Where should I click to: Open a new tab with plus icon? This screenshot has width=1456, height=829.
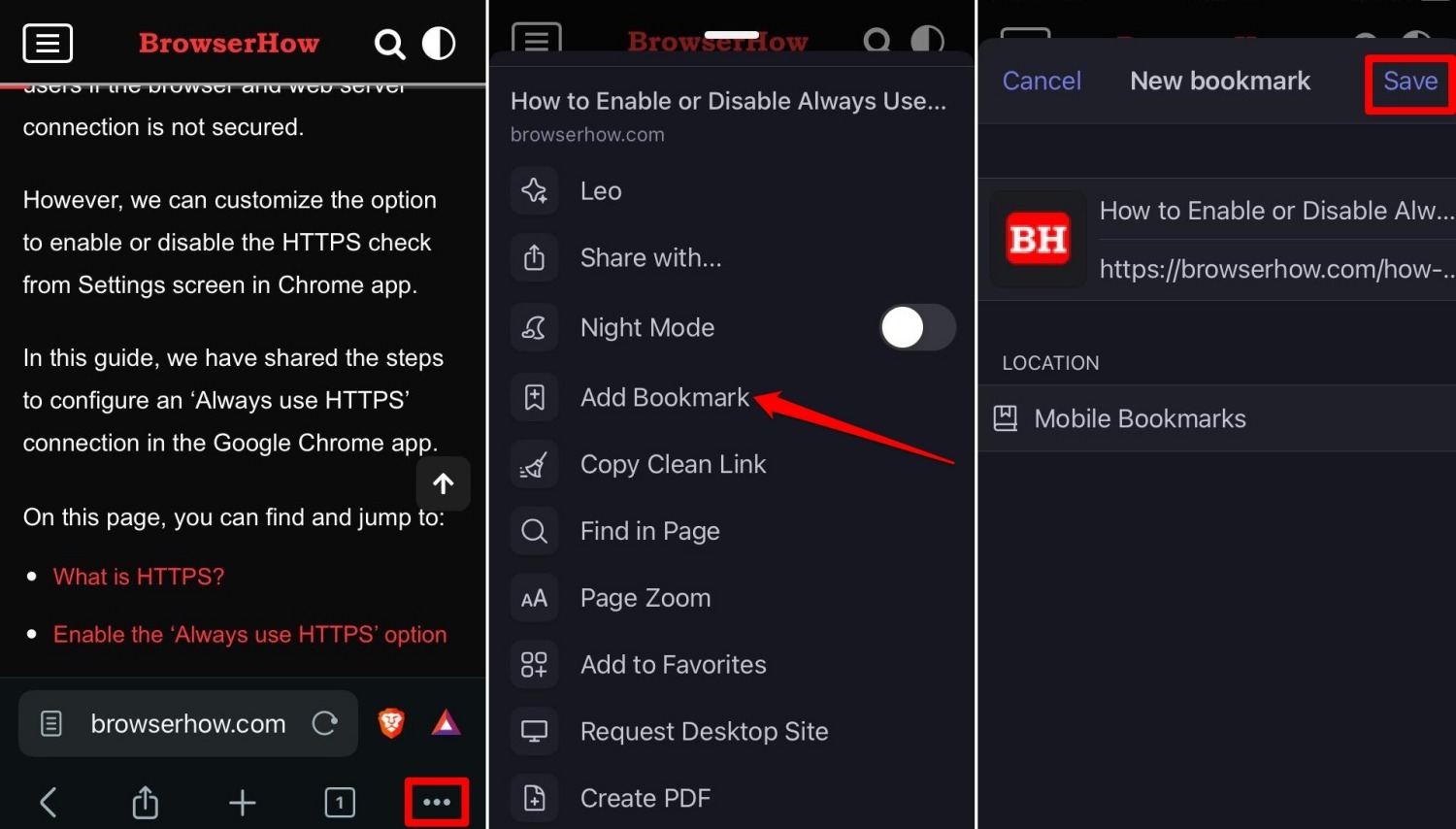pyautogui.click(x=243, y=802)
